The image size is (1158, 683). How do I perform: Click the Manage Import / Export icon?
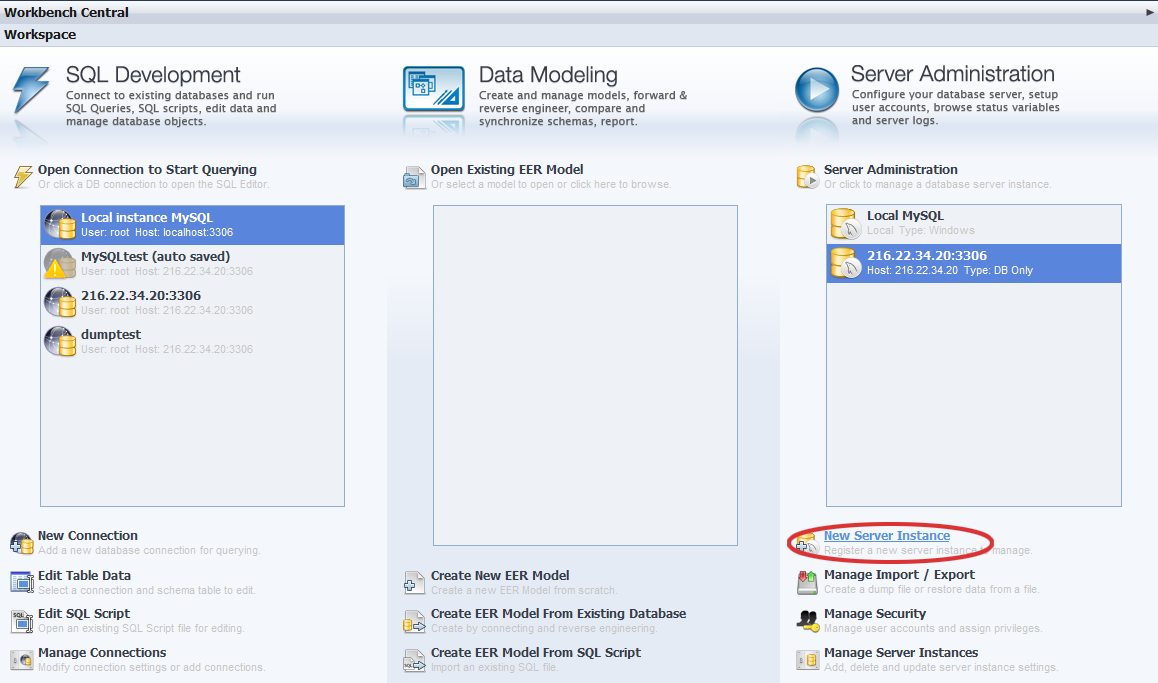click(x=807, y=582)
